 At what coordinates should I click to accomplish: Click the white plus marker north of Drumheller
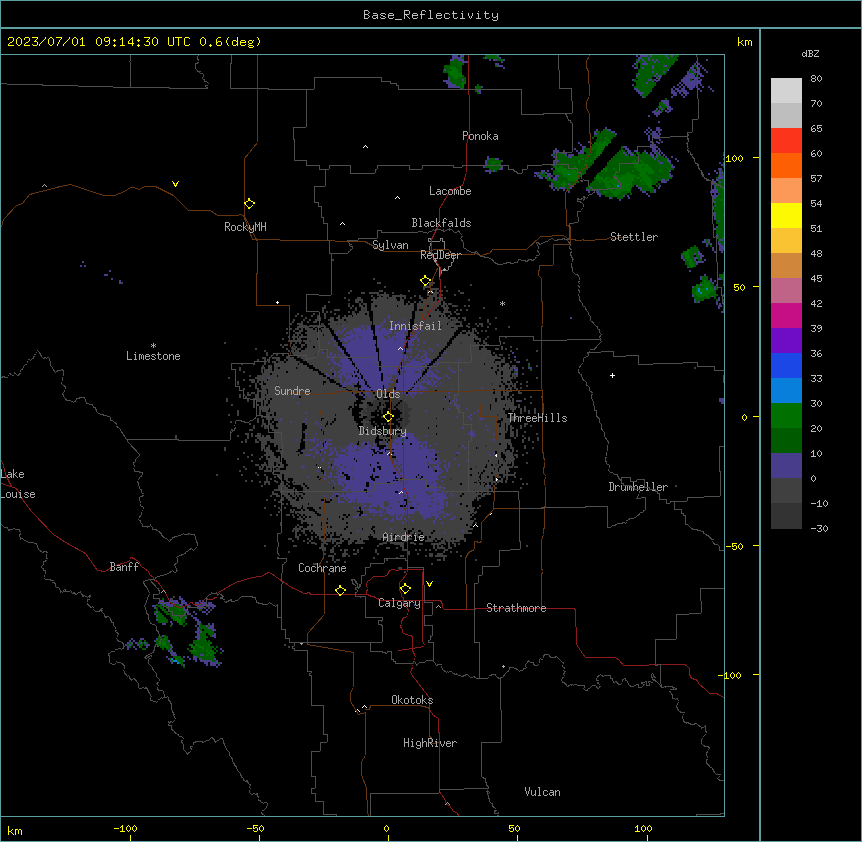[612, 375]
